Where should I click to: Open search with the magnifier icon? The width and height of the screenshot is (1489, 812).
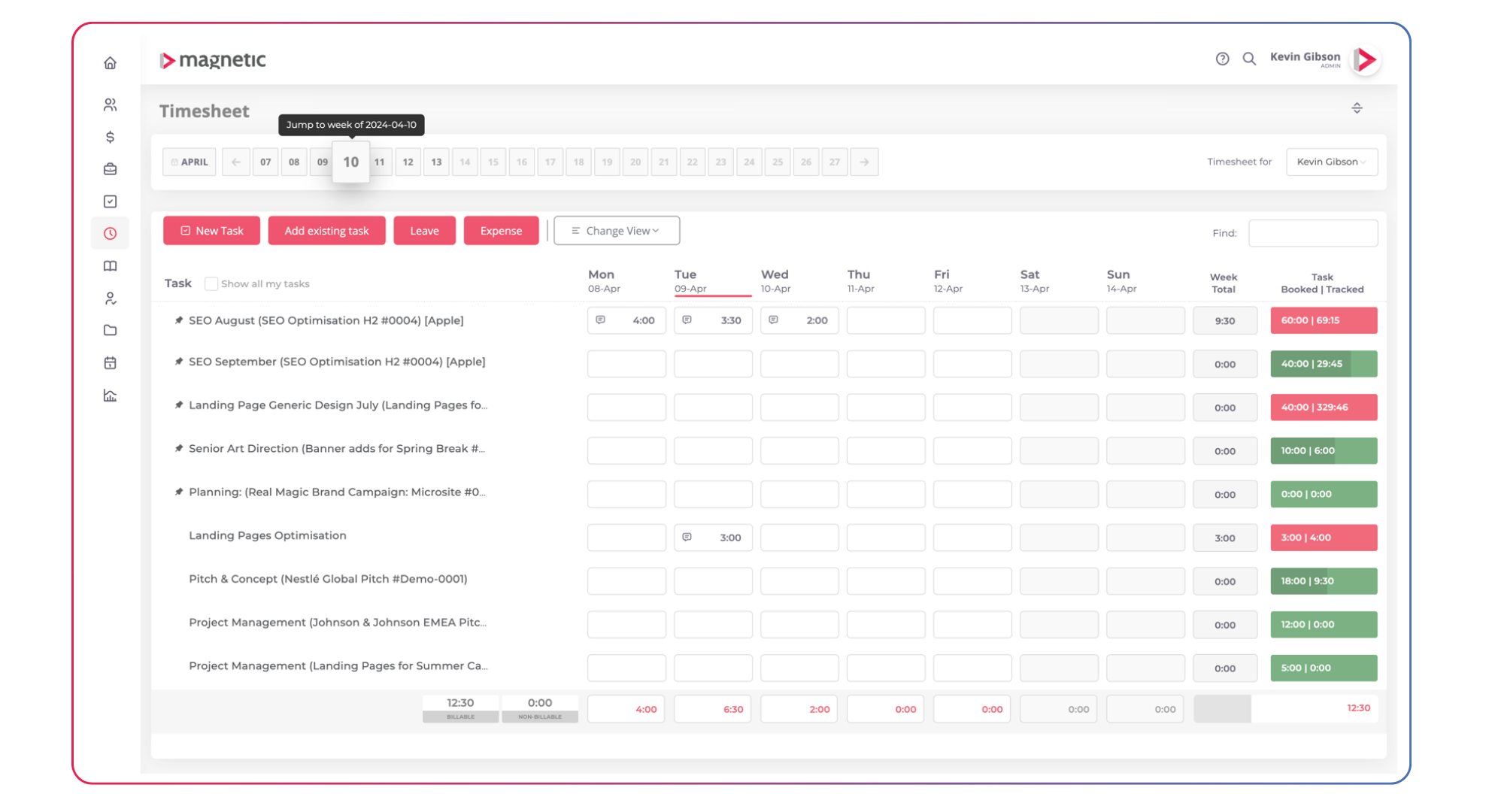pos(1250,58)
